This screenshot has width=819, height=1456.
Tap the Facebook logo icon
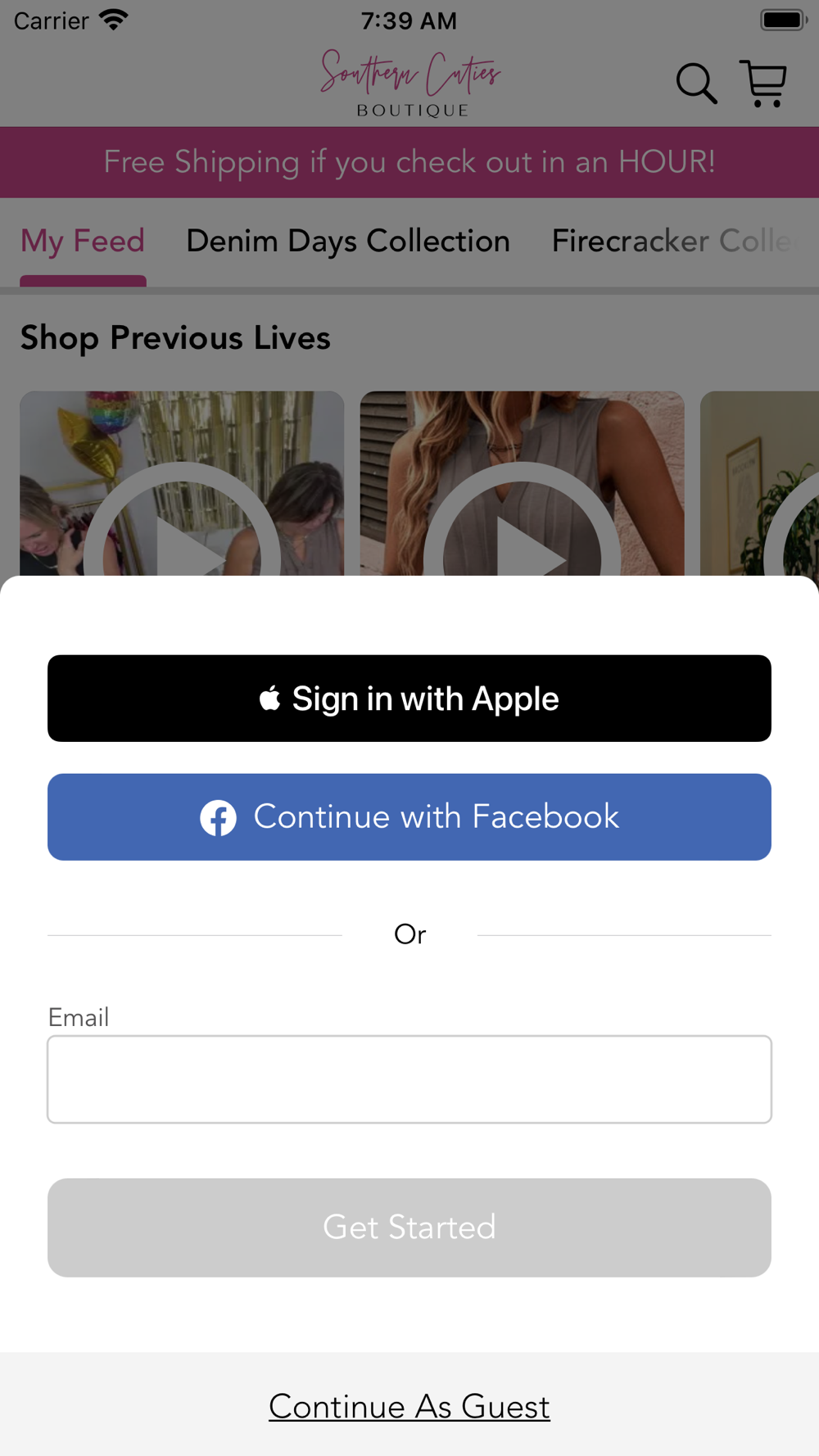(x=219, y=817)
